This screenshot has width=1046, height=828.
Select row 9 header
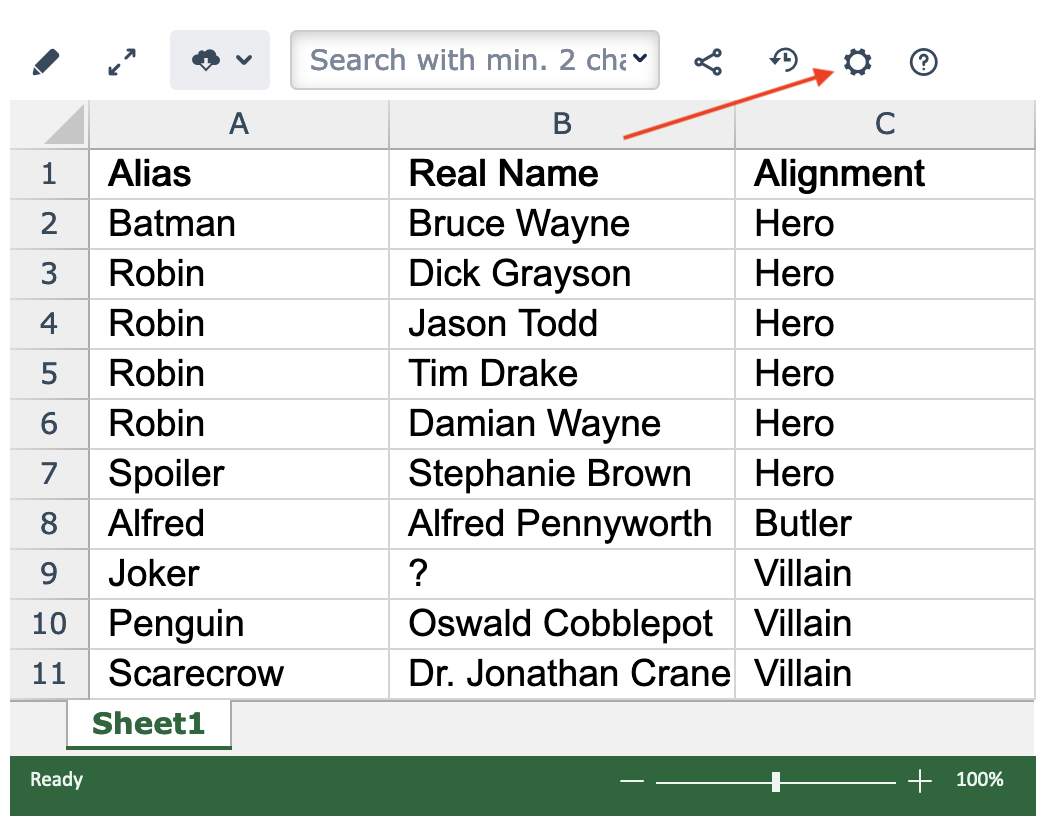(x=49, y=574)
